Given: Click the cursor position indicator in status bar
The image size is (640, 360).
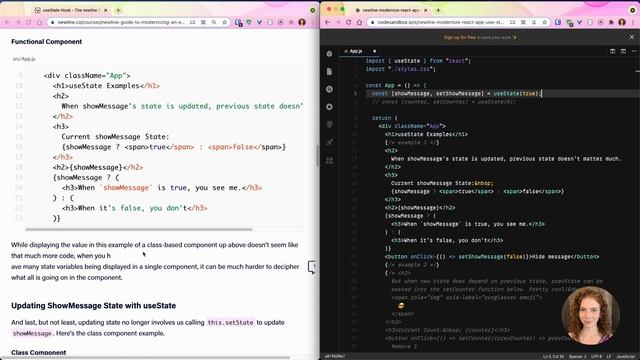Looking at the screenshot, I should pyautogui.click(x=553, y=357).
